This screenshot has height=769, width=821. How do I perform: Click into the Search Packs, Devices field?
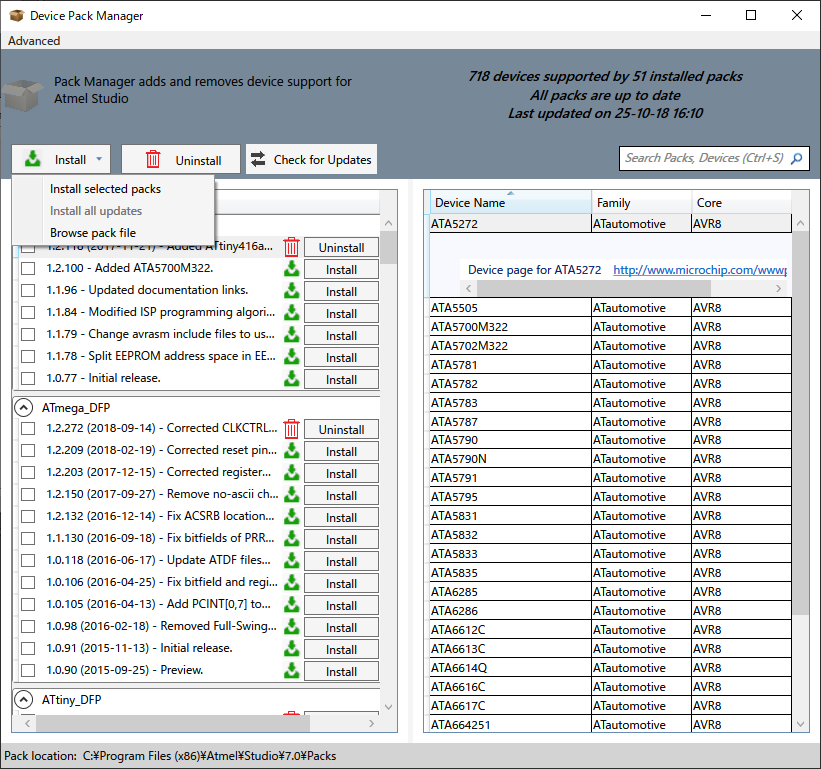(x=704, y=159)
